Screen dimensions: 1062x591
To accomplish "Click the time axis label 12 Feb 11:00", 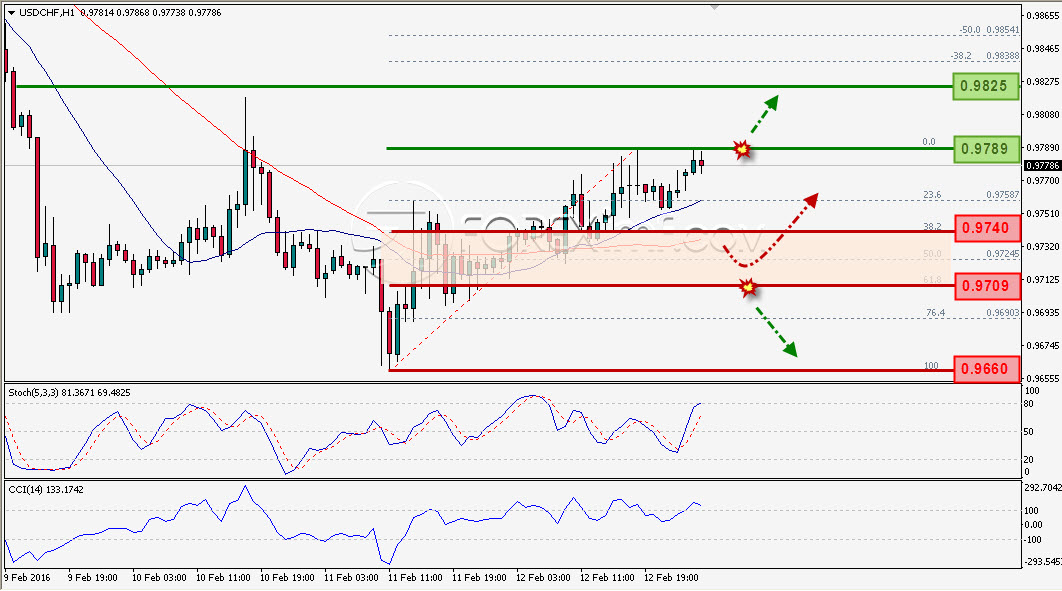I will (608, 578).
